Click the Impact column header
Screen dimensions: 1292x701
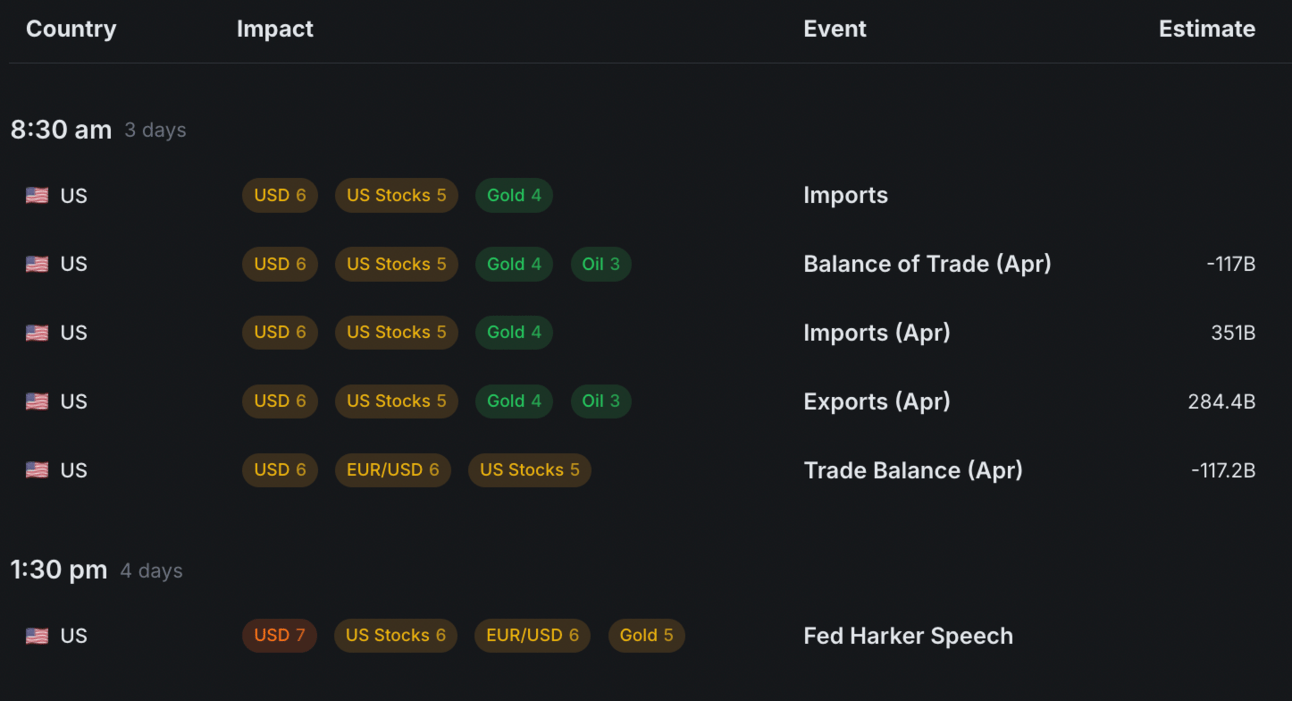(275, 29)
